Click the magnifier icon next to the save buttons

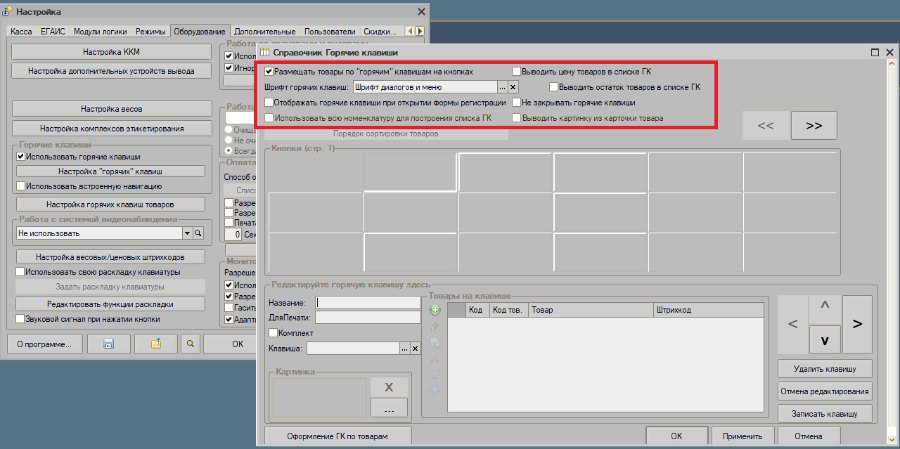[190, 344]
